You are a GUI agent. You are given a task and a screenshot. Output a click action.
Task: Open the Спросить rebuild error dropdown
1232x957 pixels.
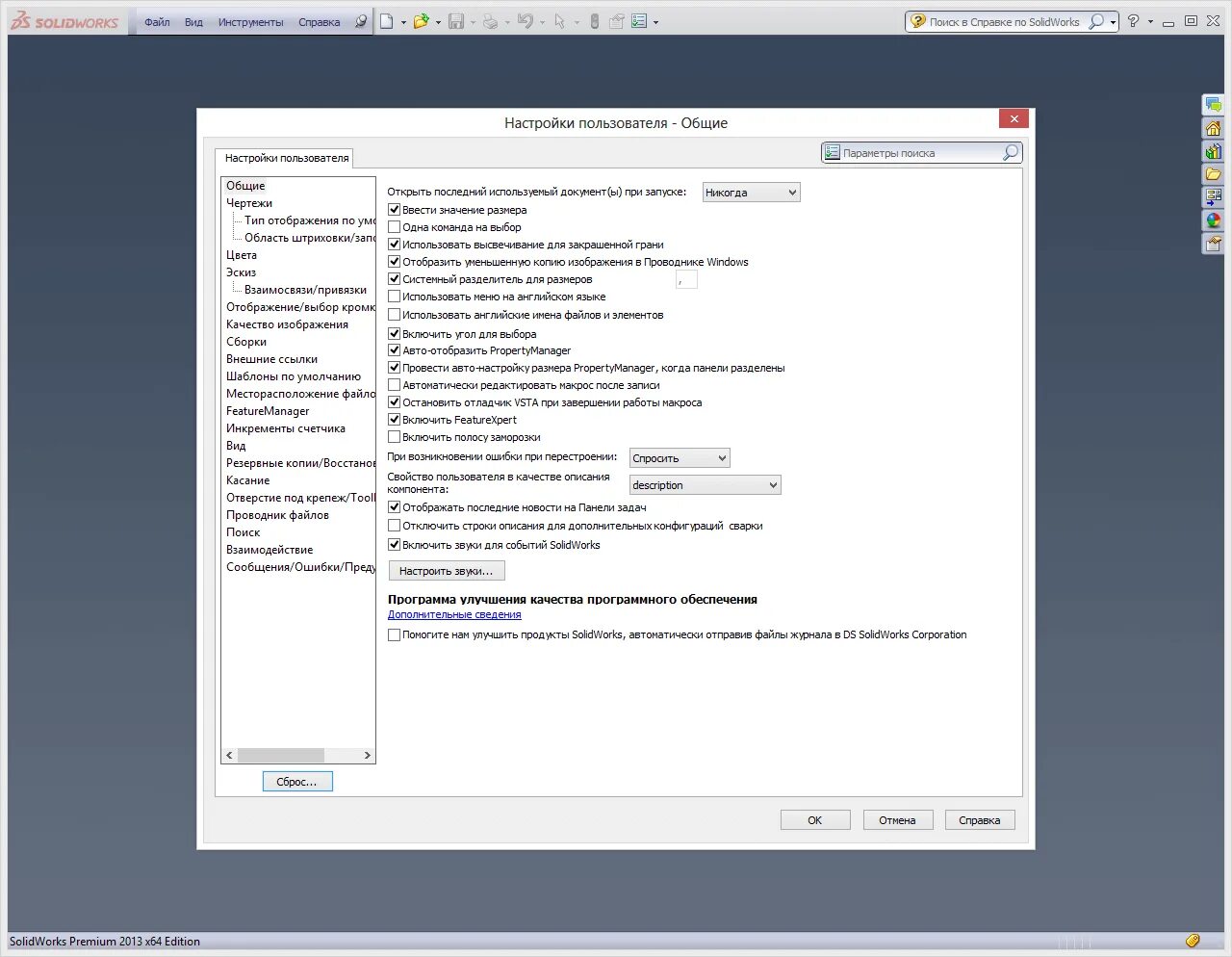tap(680, 458)
